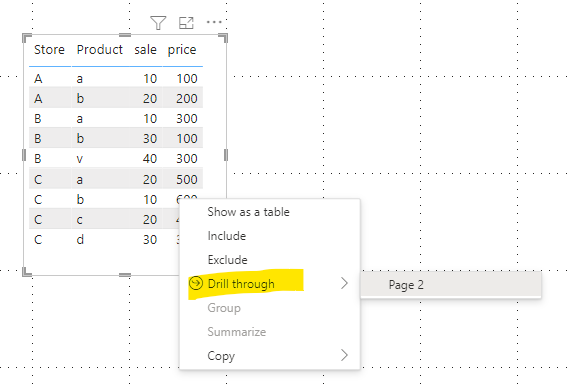This screenshot has height=386, width=572.
Task: Select Product cell d
Action: 80,239
